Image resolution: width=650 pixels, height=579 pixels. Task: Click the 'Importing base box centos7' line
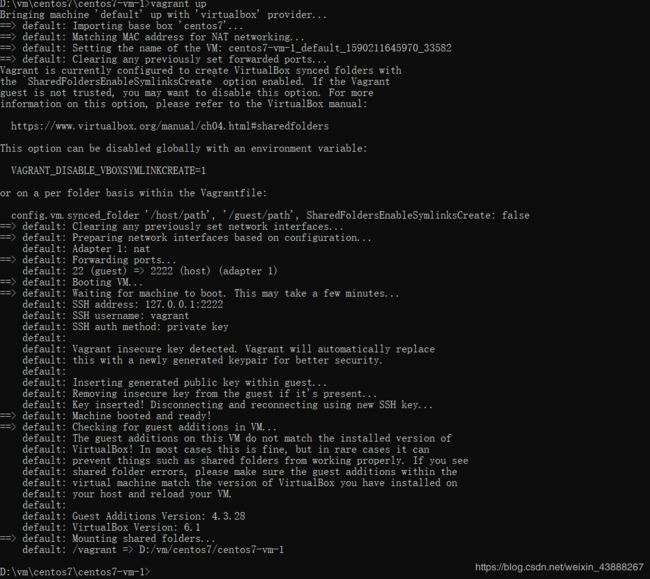tap(122, 26)
